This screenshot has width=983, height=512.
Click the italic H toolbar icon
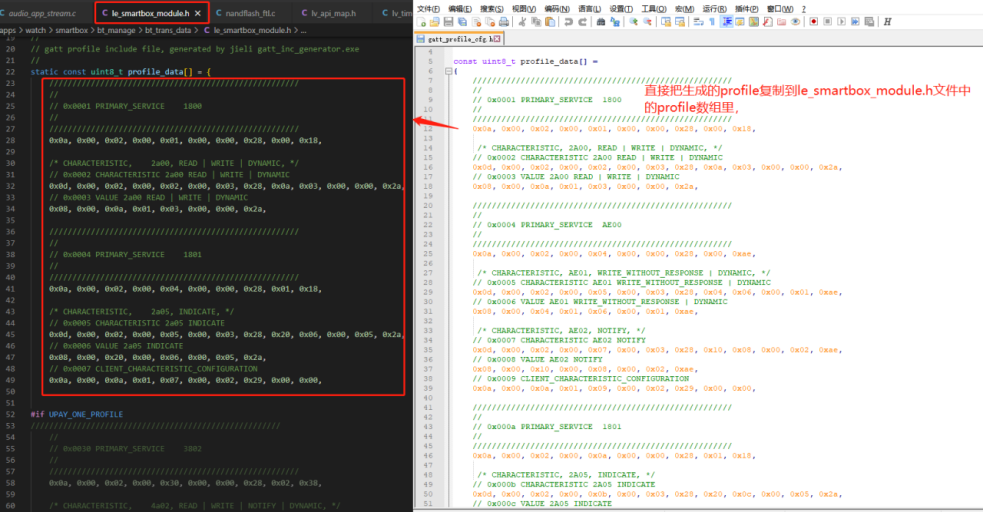(x=887, y=22)
